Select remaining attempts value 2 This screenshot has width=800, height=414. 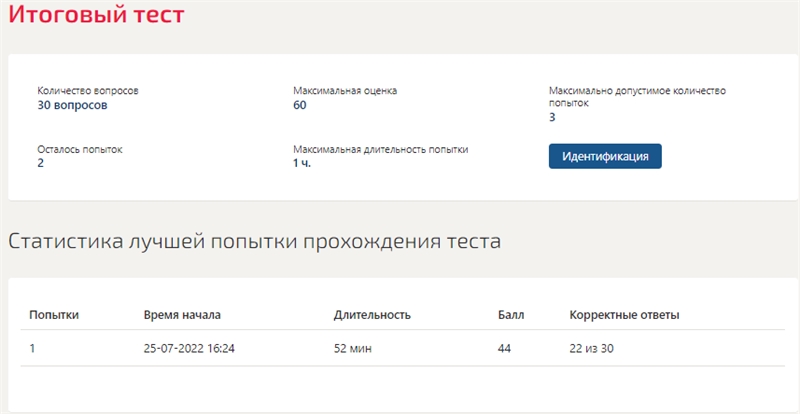(x=40, y=164)
